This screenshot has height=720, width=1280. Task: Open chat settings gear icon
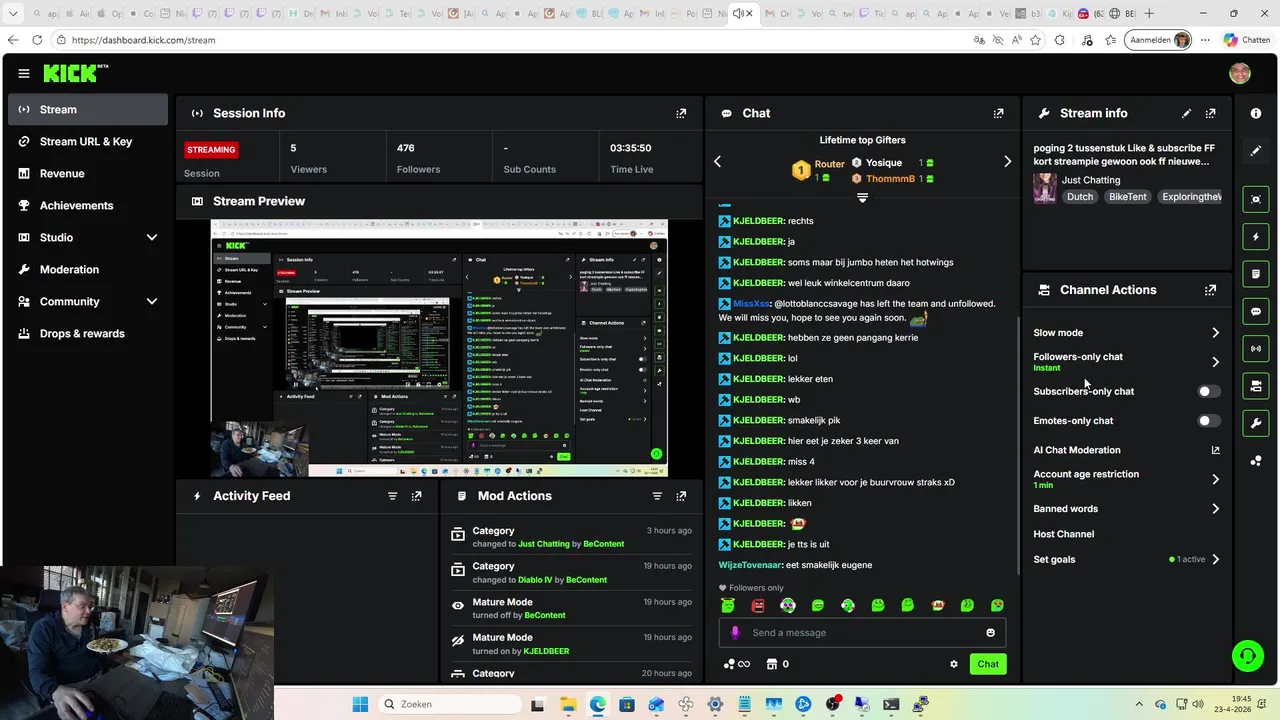tap(954, 664)
